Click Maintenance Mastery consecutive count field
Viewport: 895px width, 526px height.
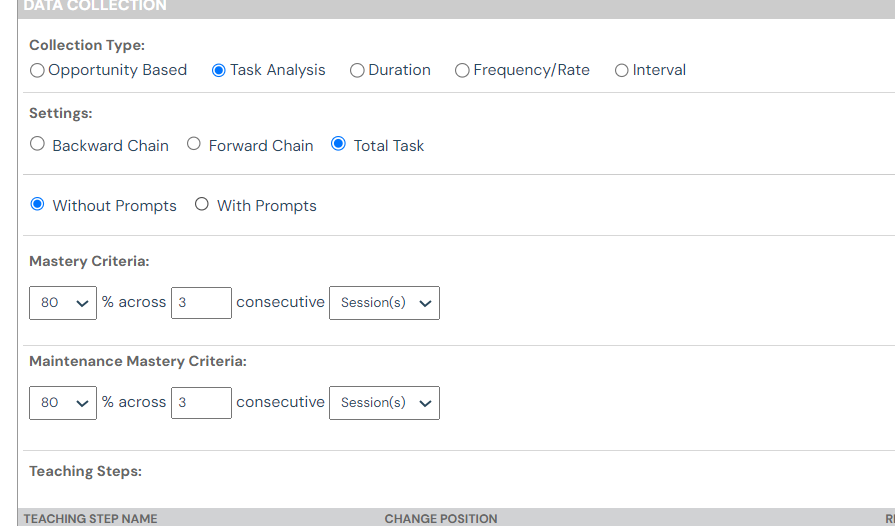[201, 403]
